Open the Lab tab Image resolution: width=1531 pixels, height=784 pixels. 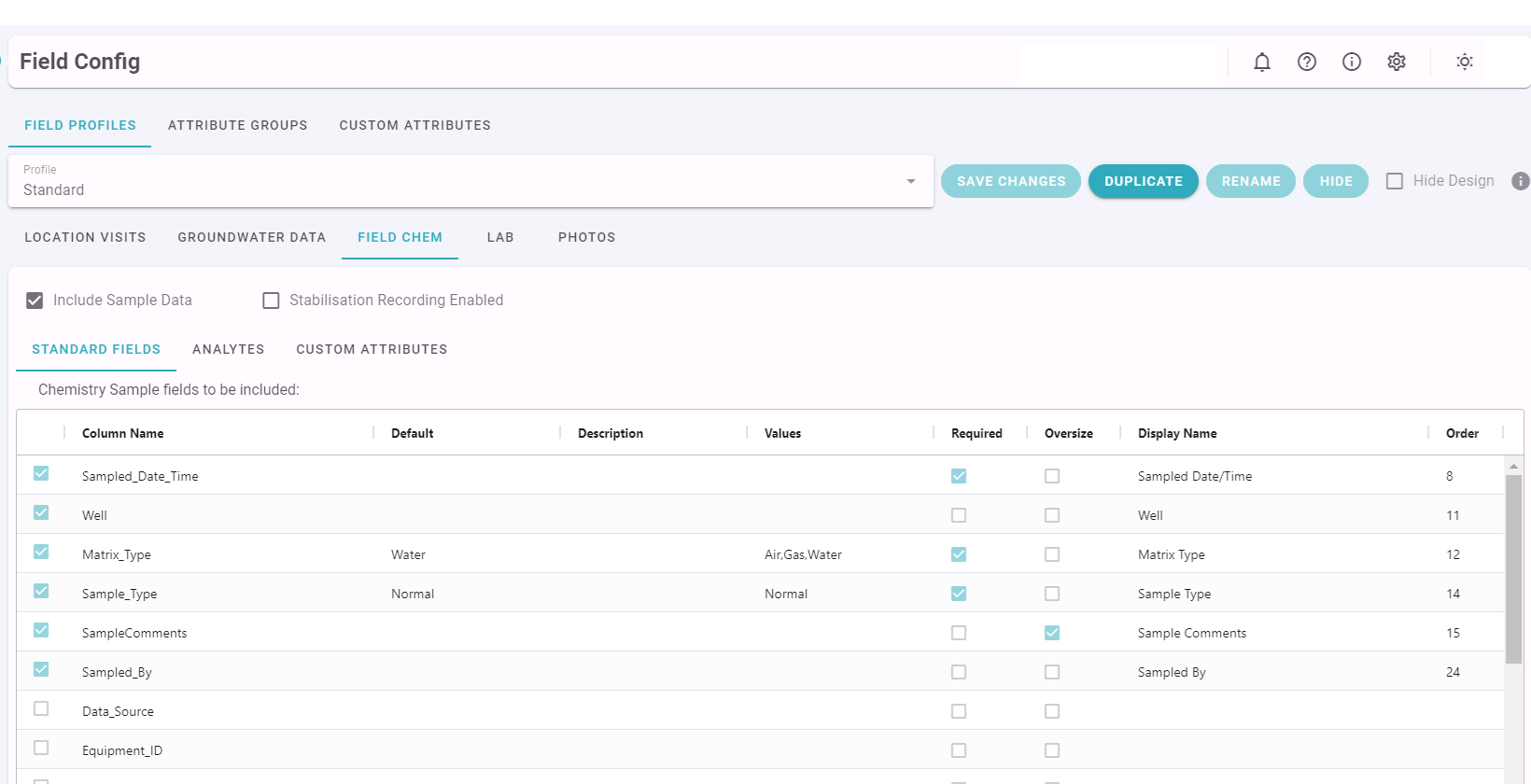[500, 237]
